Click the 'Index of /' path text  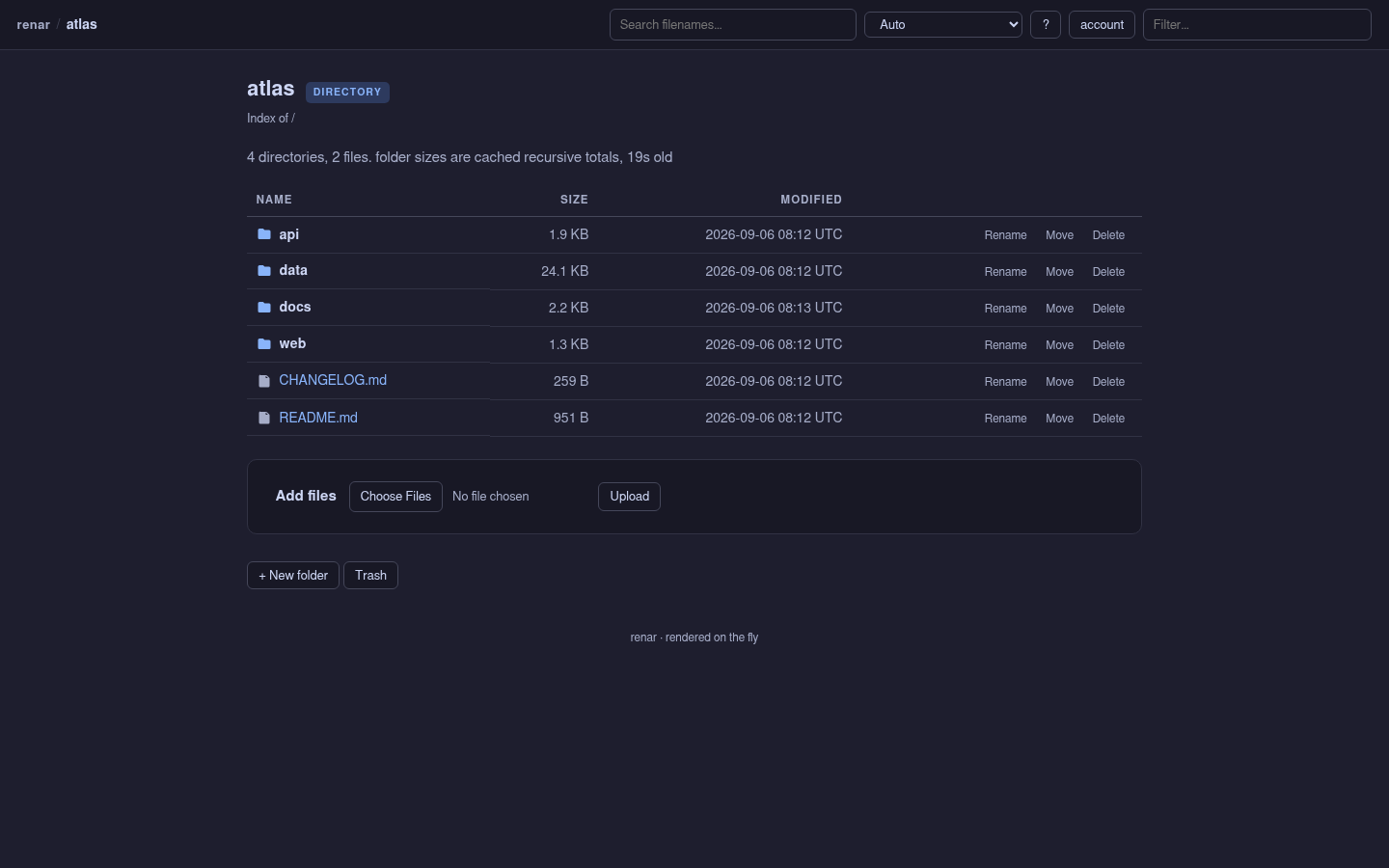click(271, 119)
